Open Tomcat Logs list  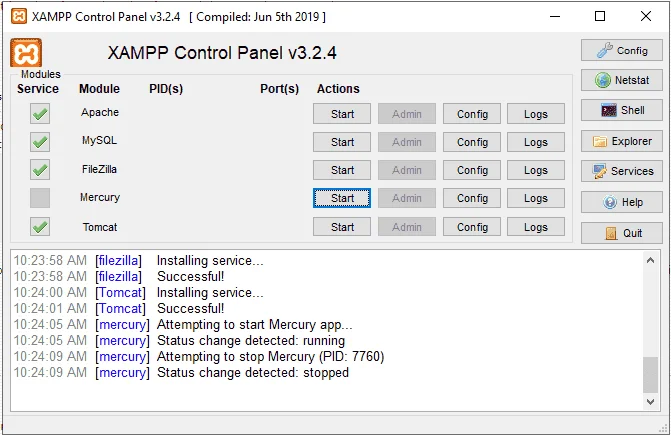click(536, 227)
